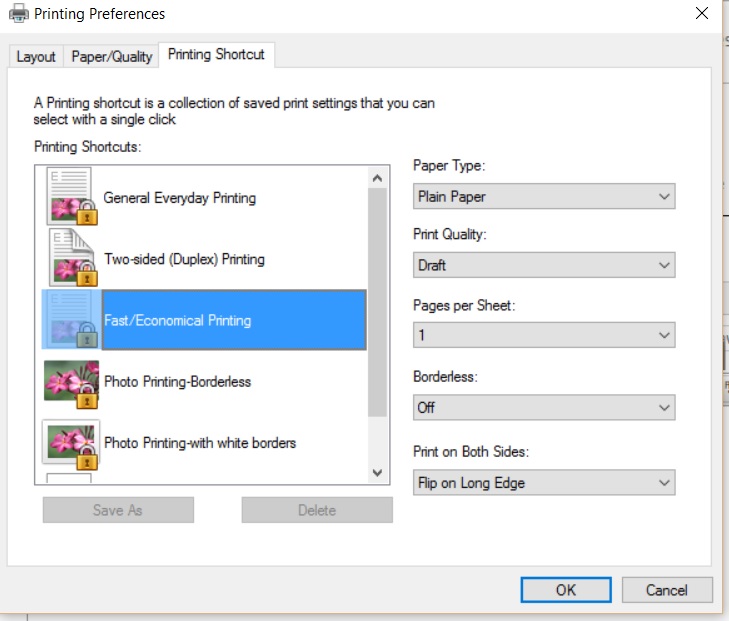Select Photo Printing-with white borders text
729x621 pixels.
coord(200,443)
